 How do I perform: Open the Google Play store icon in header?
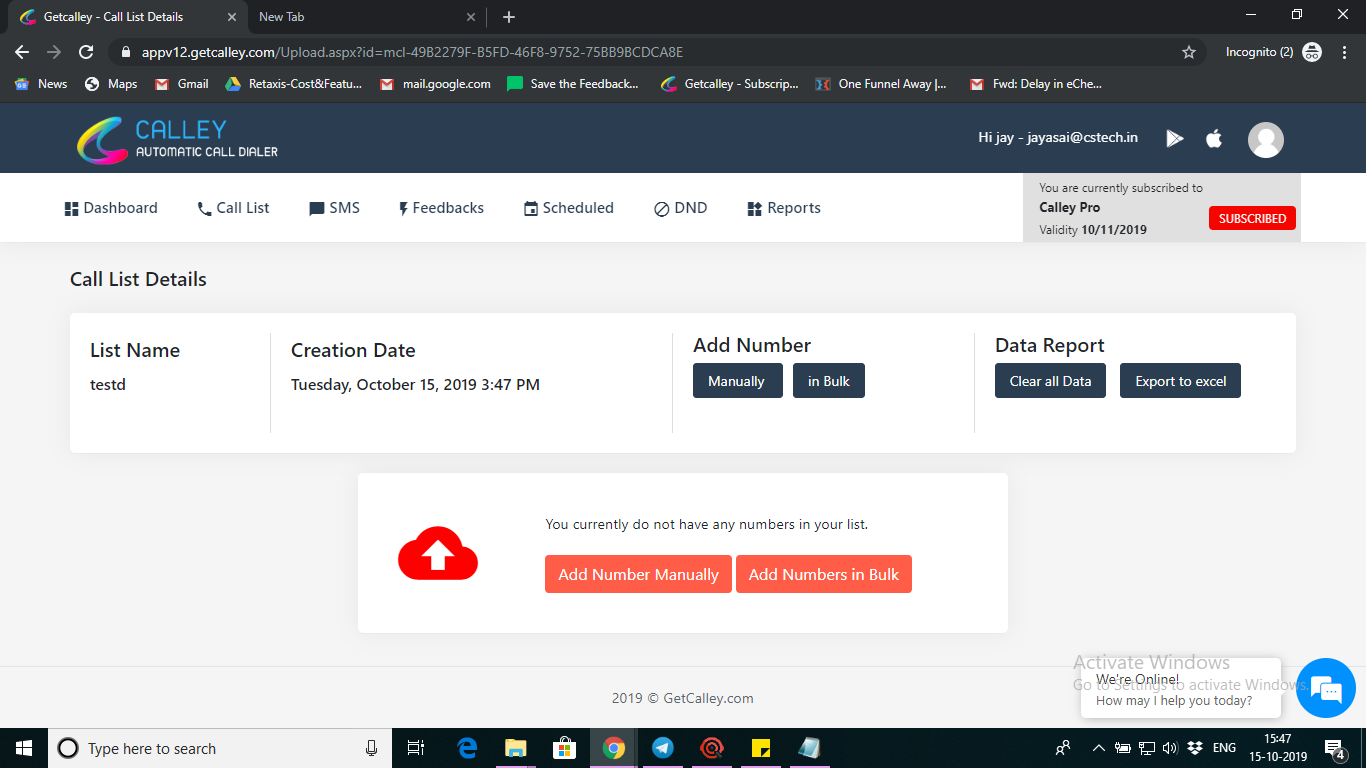click(1175, 139)
